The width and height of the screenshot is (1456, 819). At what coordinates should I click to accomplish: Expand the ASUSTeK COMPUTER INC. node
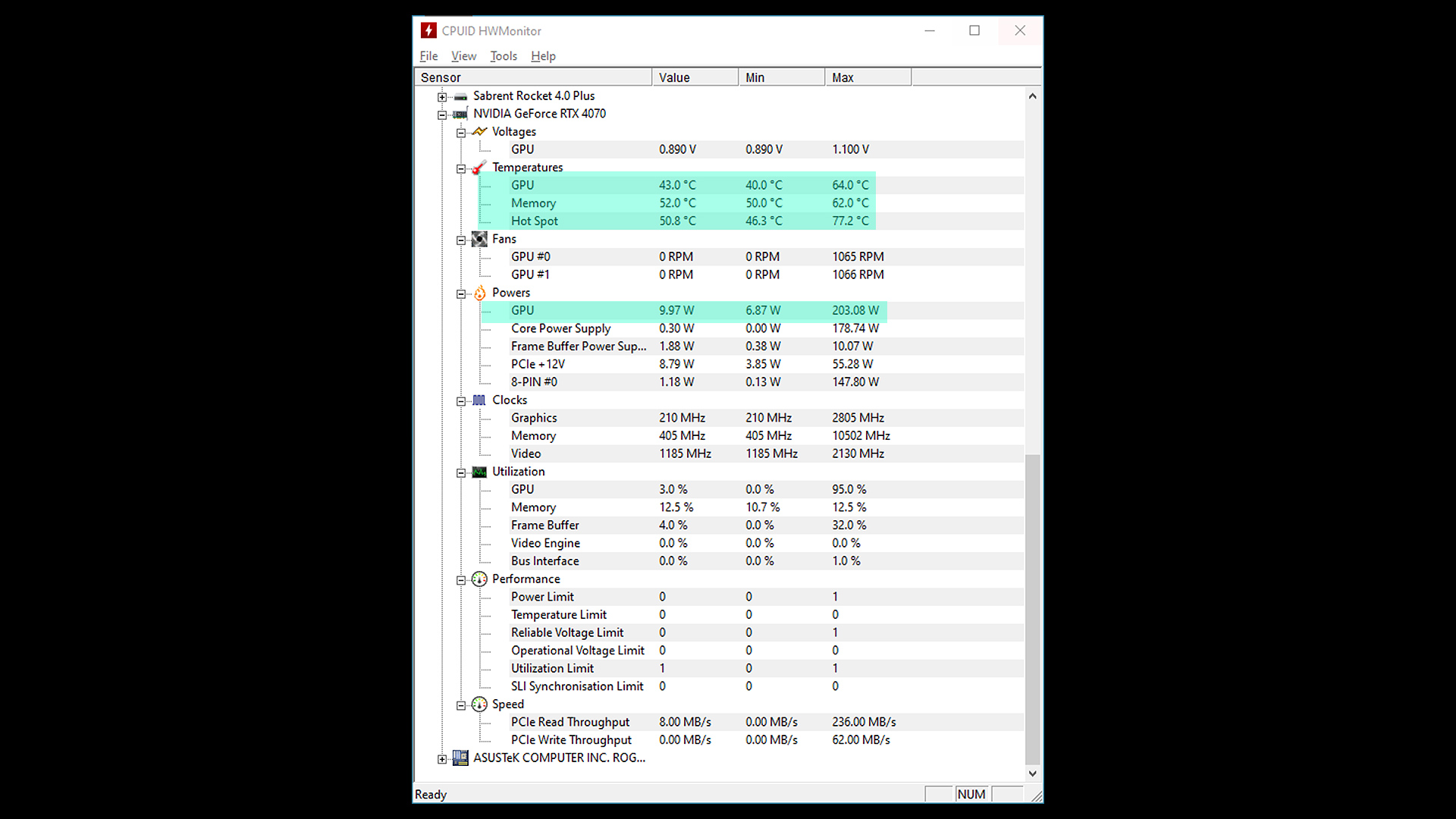point(442,759)
